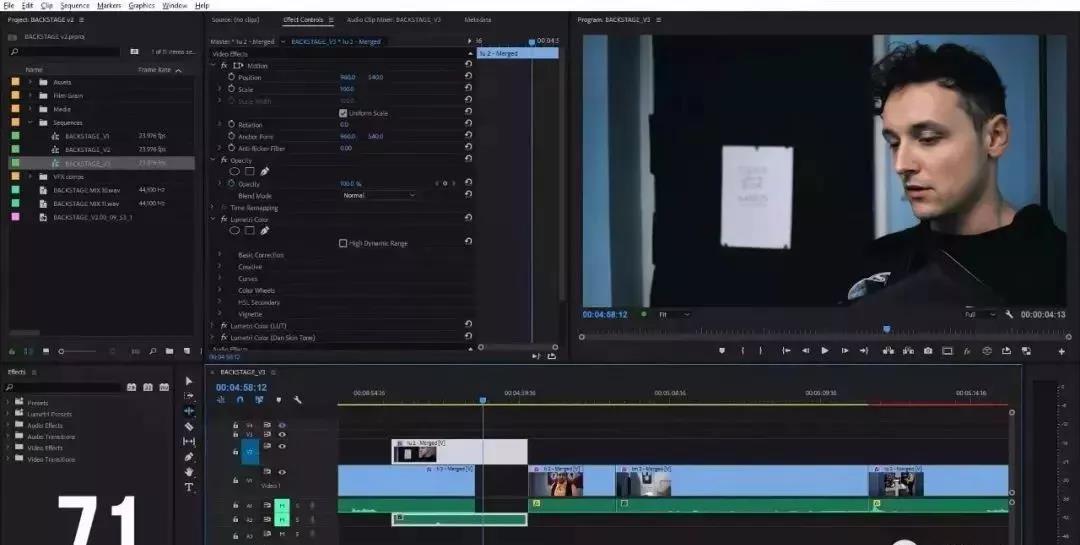Enable the High Dynamic Range checkbox
This screenshot has height=545, width=1080.
343,243
